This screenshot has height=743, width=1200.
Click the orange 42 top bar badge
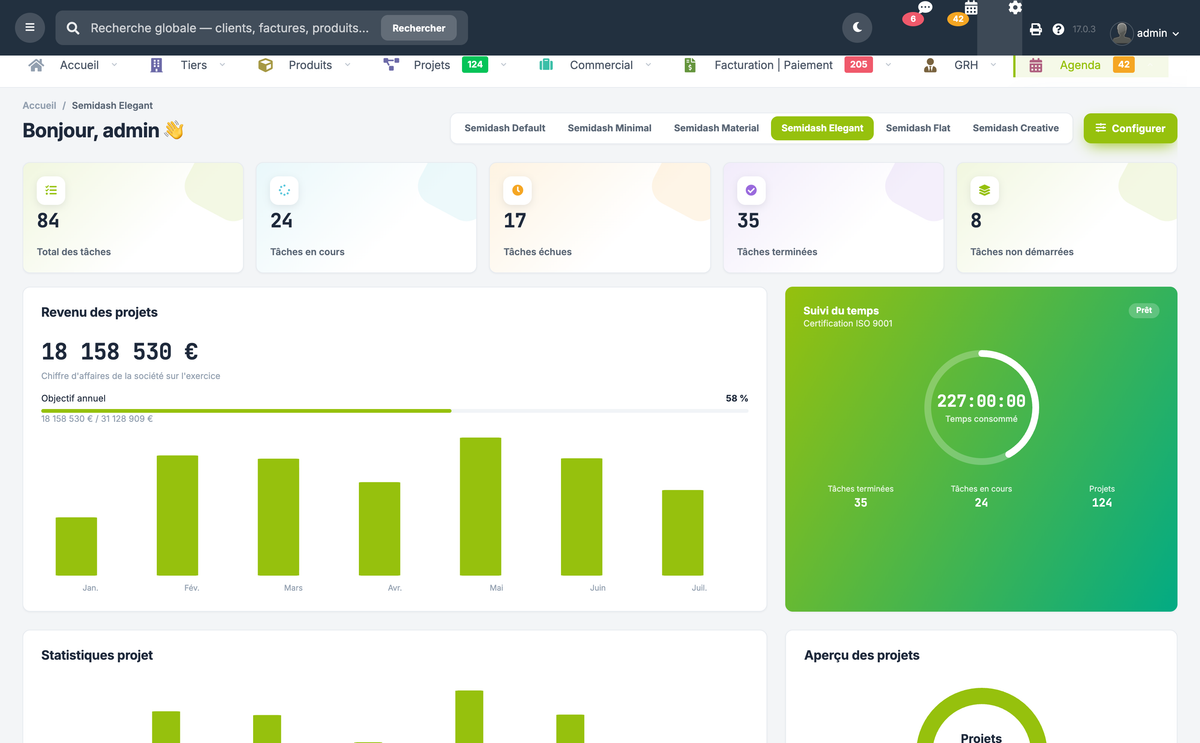(x=958, y=19)
